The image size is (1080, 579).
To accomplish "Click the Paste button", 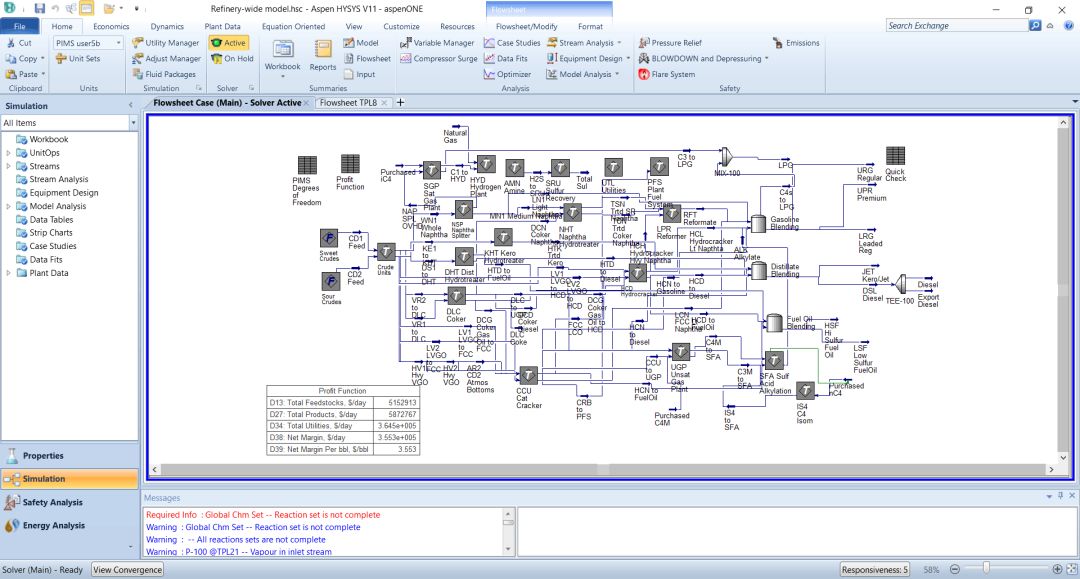I will (x=22, y=74).
